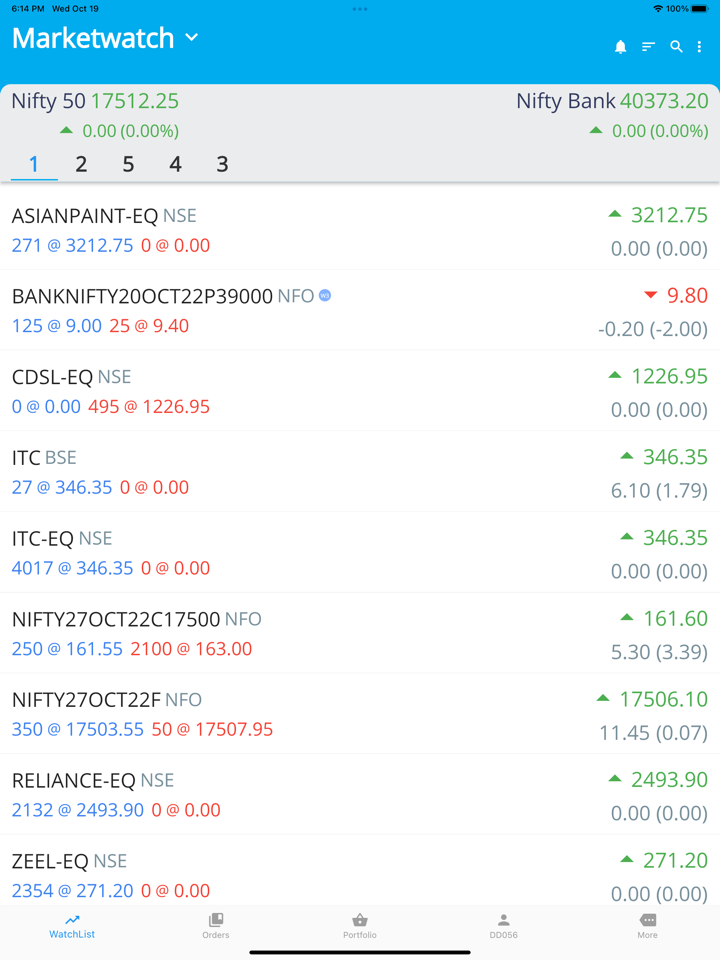Switch to watchlist tab 2
Viewport: 720px width, 960px height.
point(81,164)
